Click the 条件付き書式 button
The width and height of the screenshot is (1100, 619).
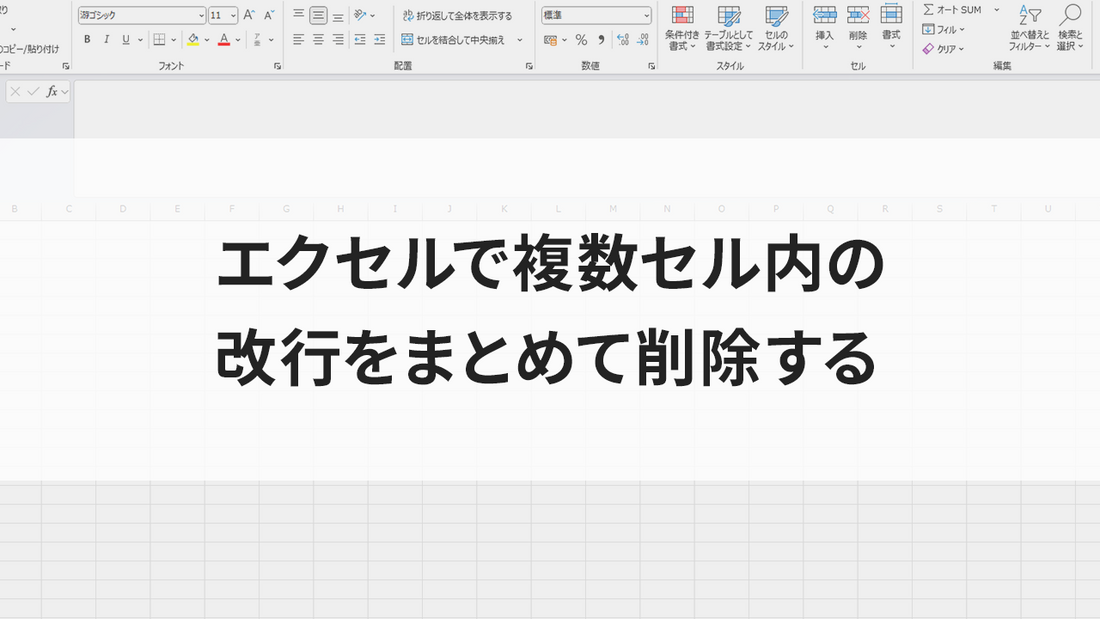pyautogui.click(x=684, y=28)
